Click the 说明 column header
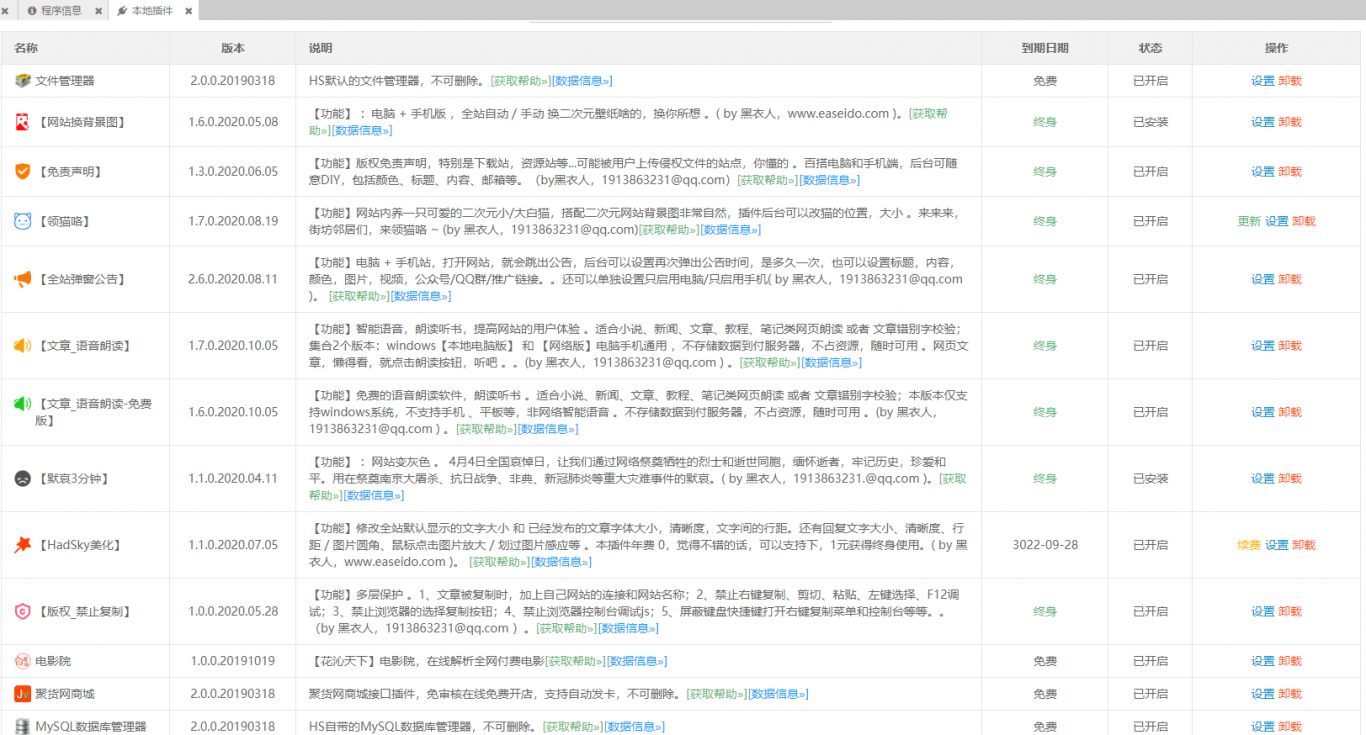Viewport: 1366px width, 735px height. (x=321, y=48)
